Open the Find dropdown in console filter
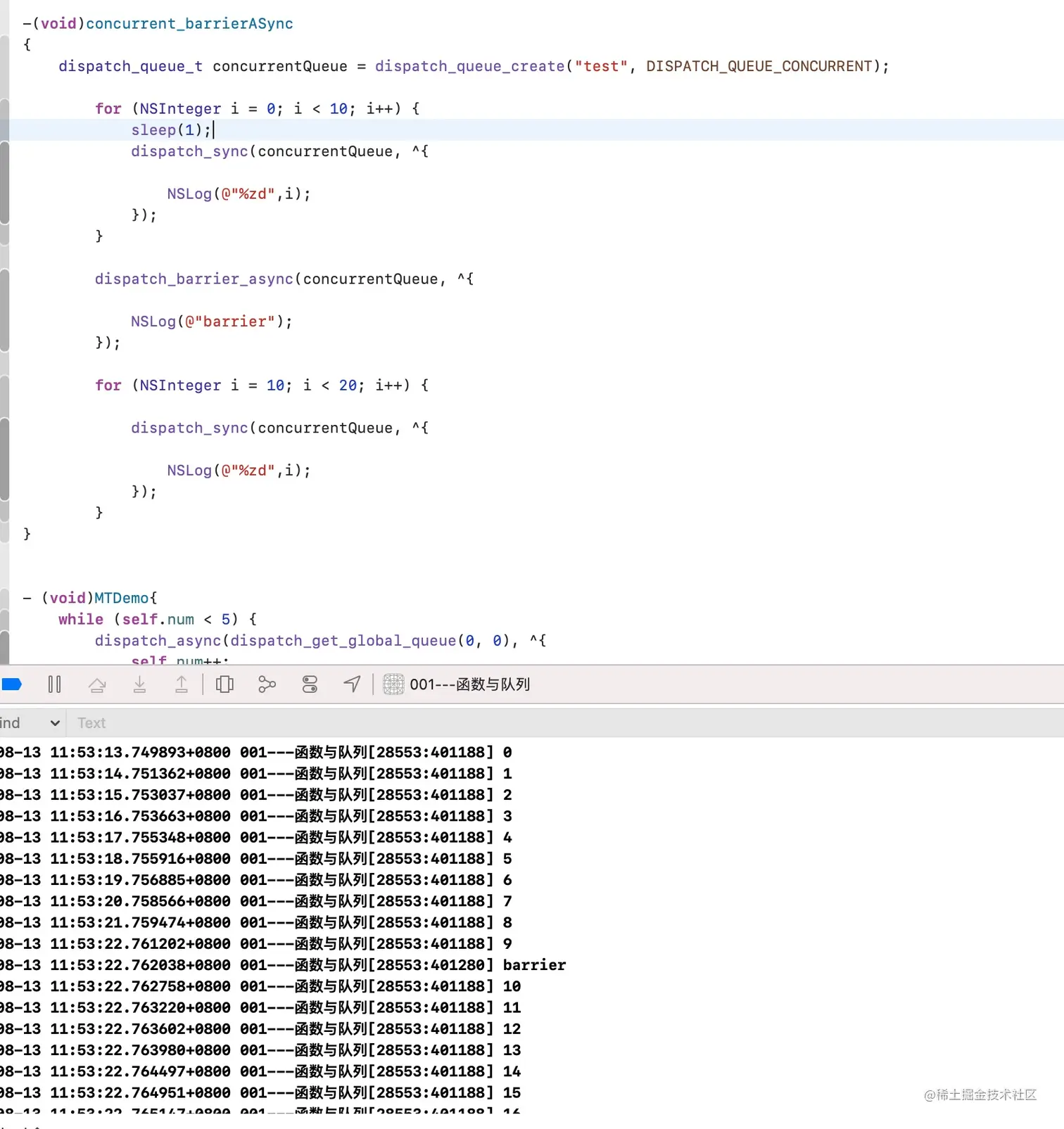The width and height of the screenshot is (1064, 1129). (31, 723)
